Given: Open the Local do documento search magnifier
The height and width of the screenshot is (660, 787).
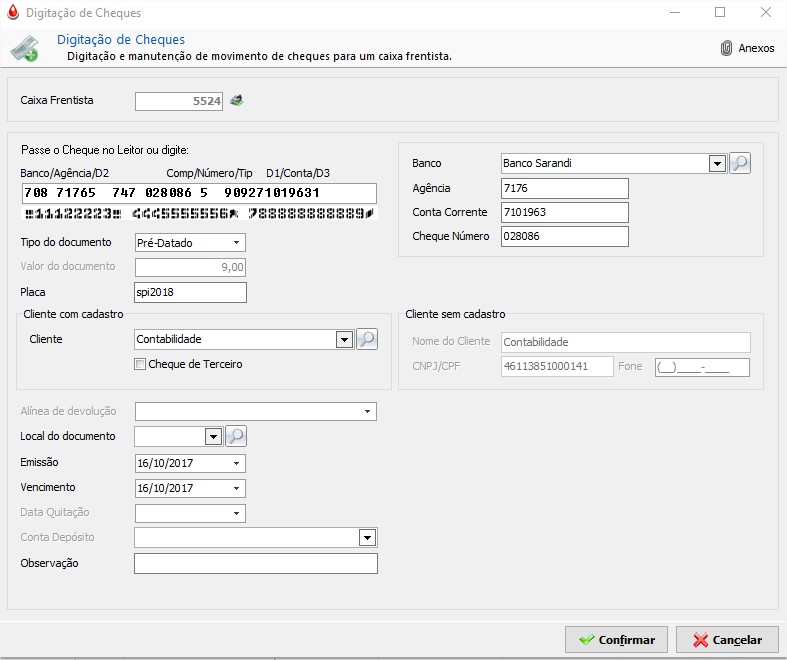Looking at the screenshot, I should [x=236, y=436].
